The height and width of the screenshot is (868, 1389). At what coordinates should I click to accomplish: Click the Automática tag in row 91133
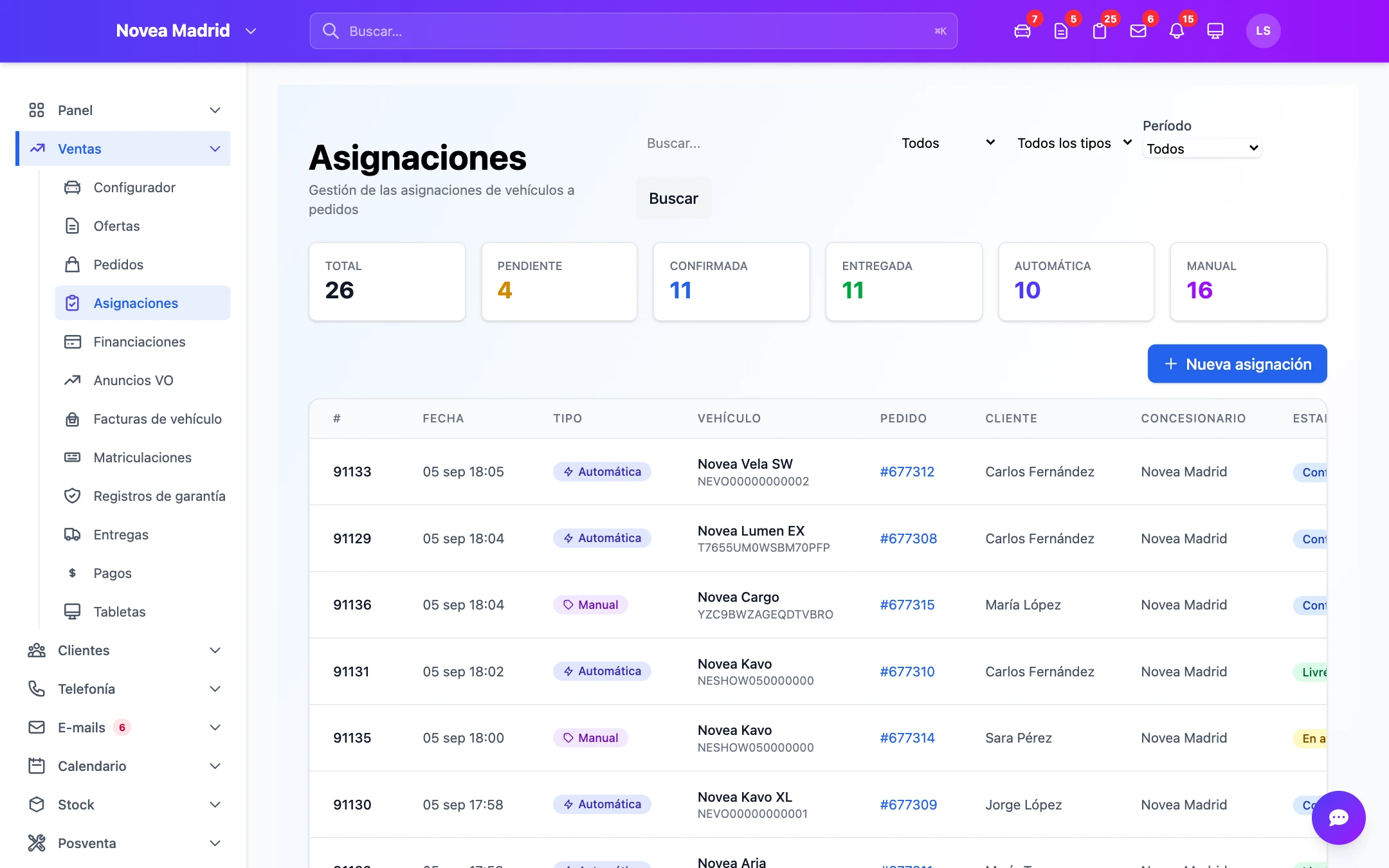click(602, 471)
